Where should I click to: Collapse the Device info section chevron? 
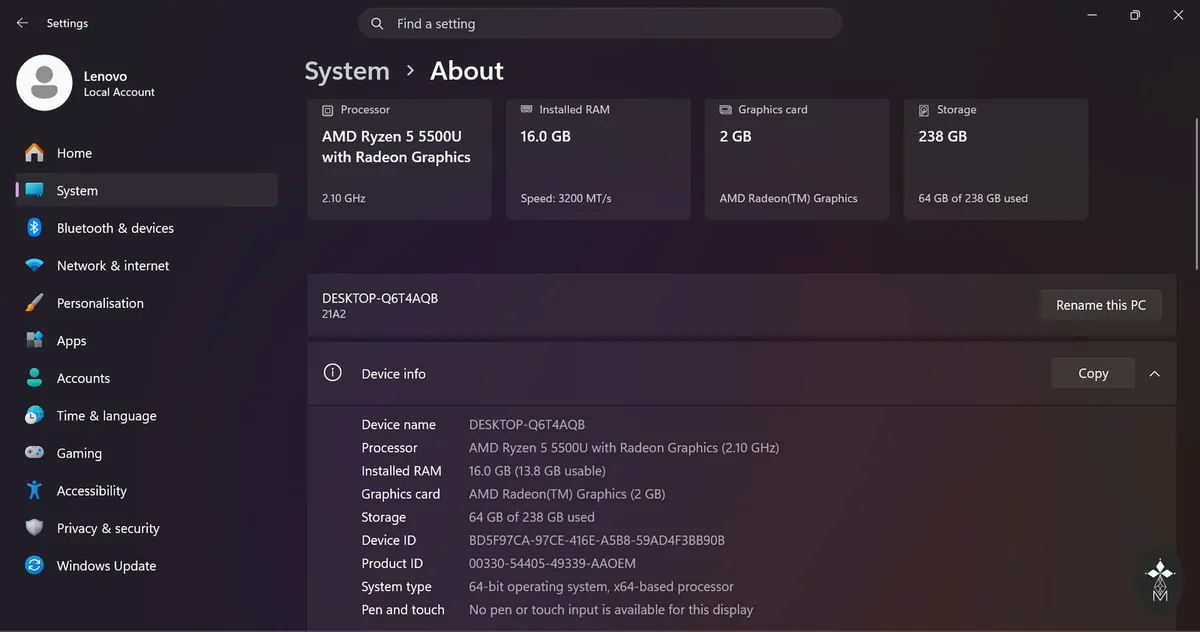pos(1155,373)
